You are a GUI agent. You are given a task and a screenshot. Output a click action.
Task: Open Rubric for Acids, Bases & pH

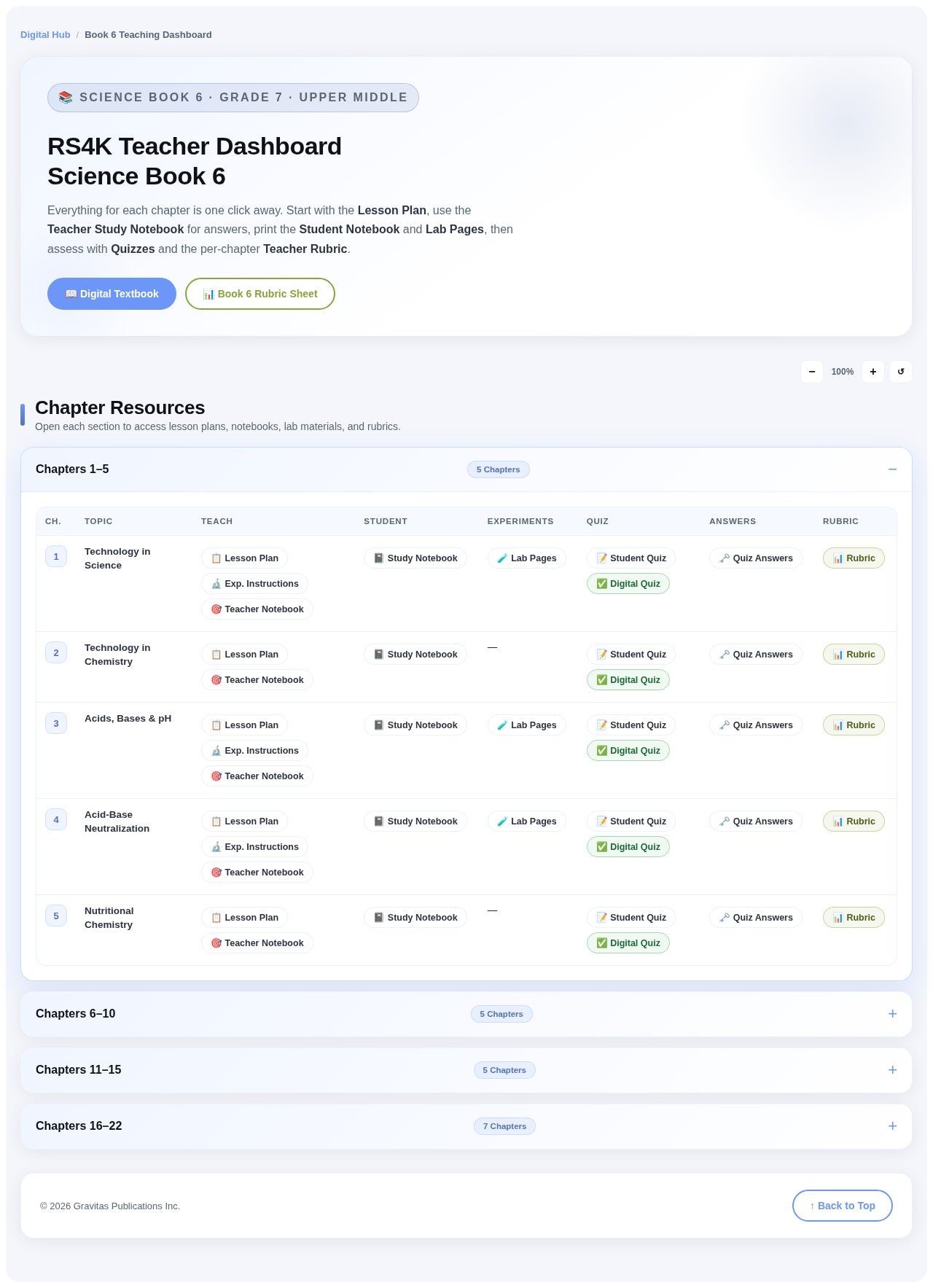[854, 725]
